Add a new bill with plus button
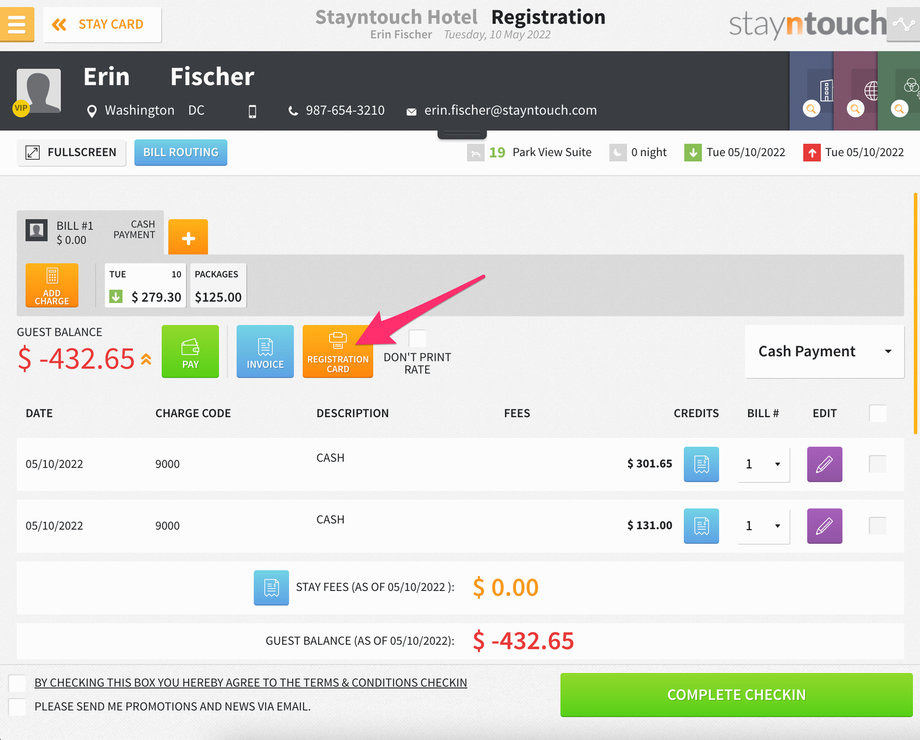This screenshot has width=920, height=740. pyautogui.click(x=188, y=237)
